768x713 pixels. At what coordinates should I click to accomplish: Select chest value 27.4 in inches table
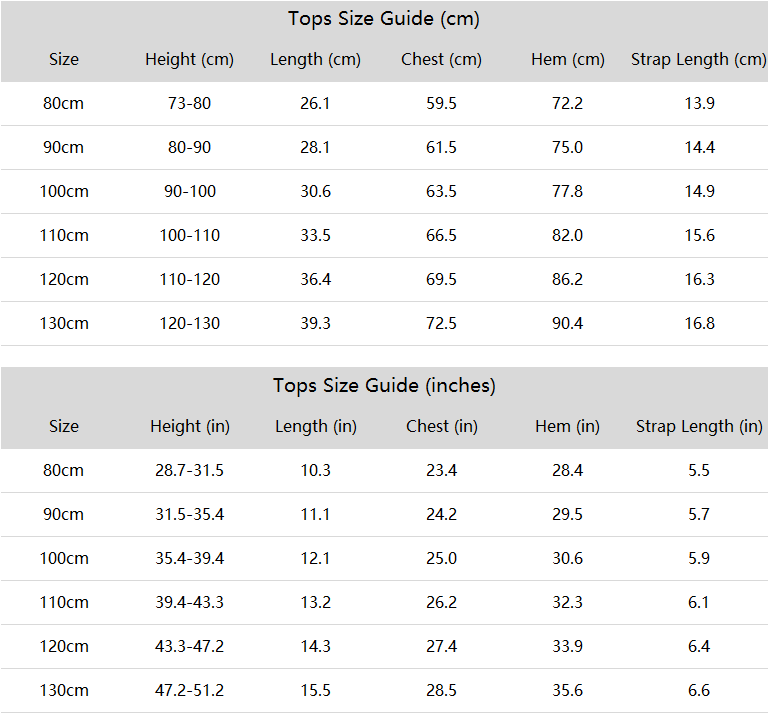[x=441, y=646]
